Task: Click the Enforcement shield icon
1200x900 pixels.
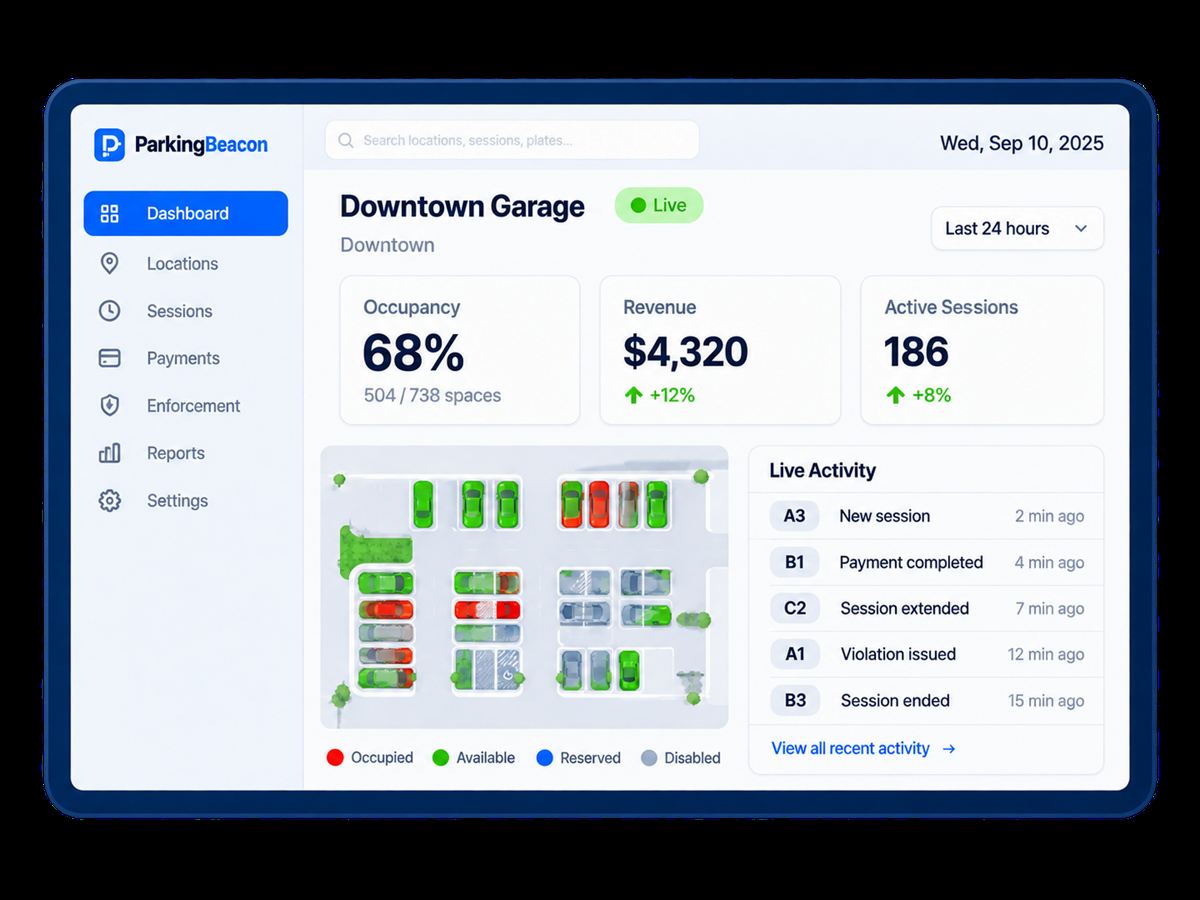Action: [110, 405]
